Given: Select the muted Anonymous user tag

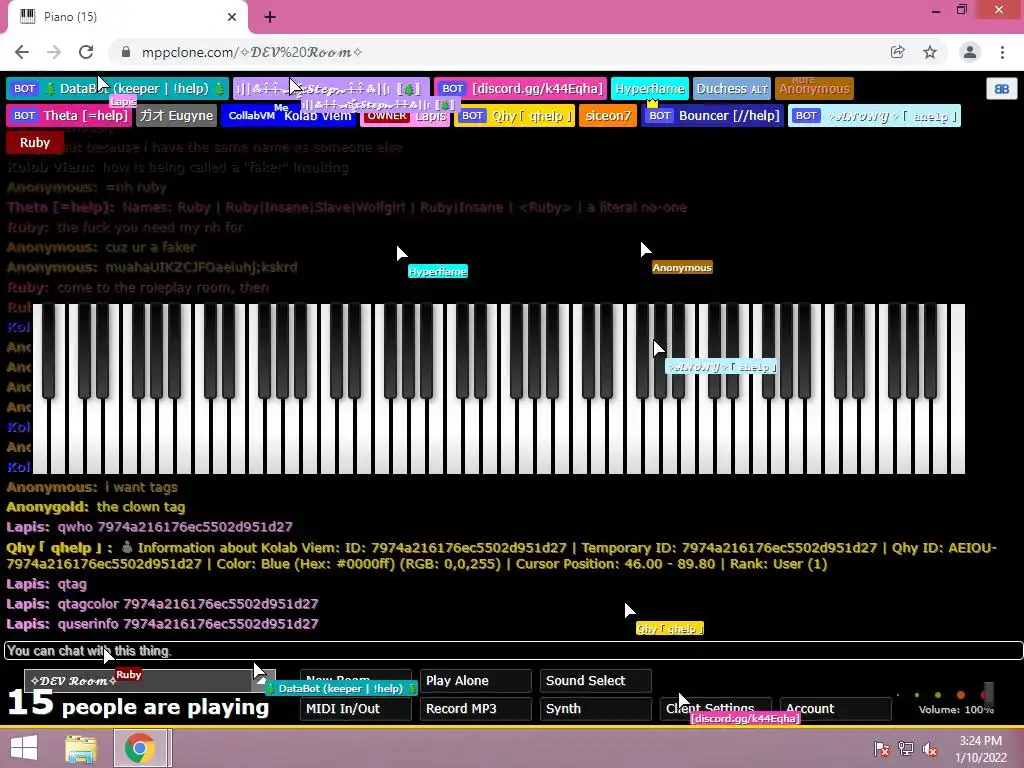Looking at the screenshot, I should click(814, 89).
